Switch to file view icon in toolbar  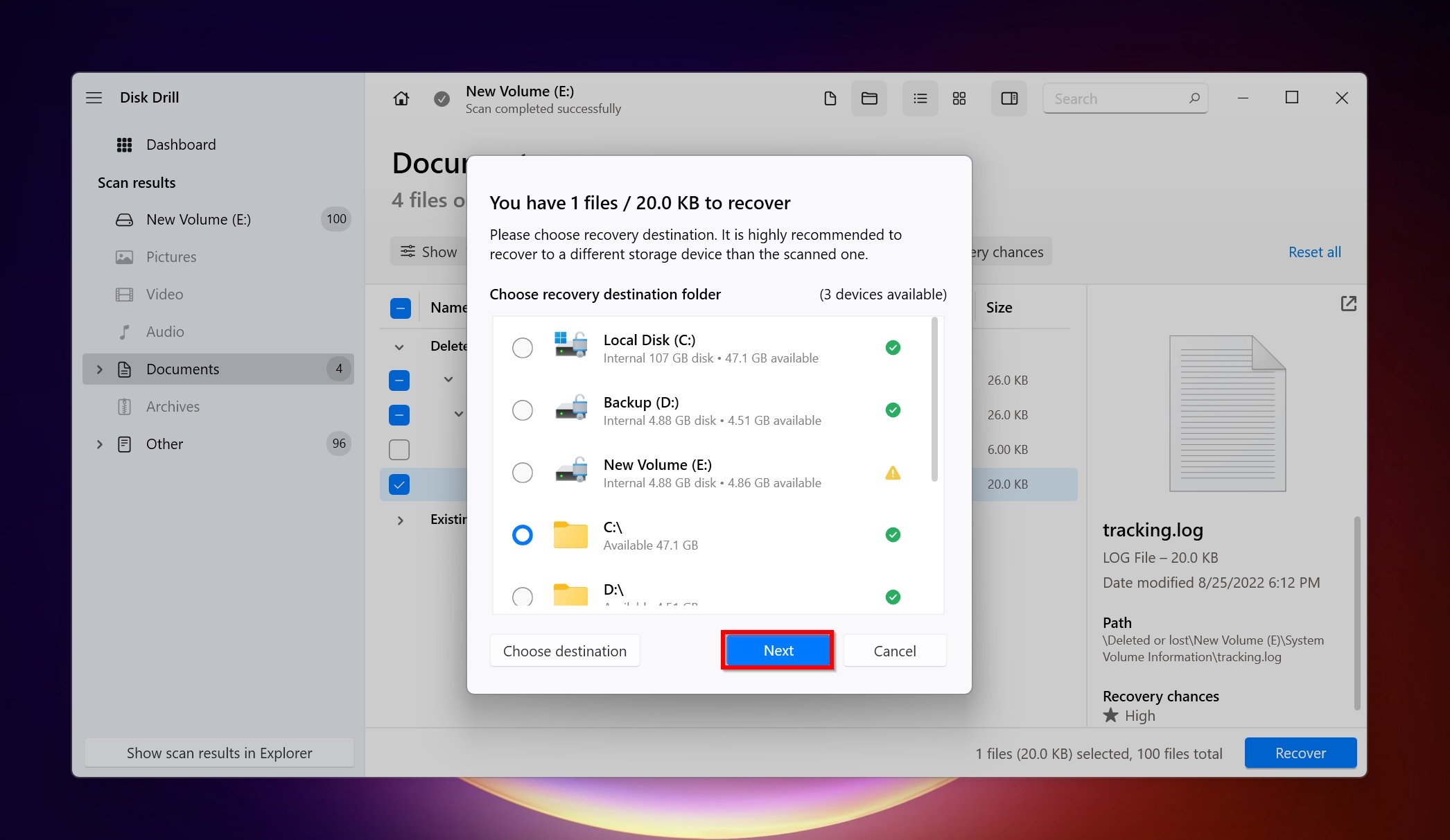(830, 98)
